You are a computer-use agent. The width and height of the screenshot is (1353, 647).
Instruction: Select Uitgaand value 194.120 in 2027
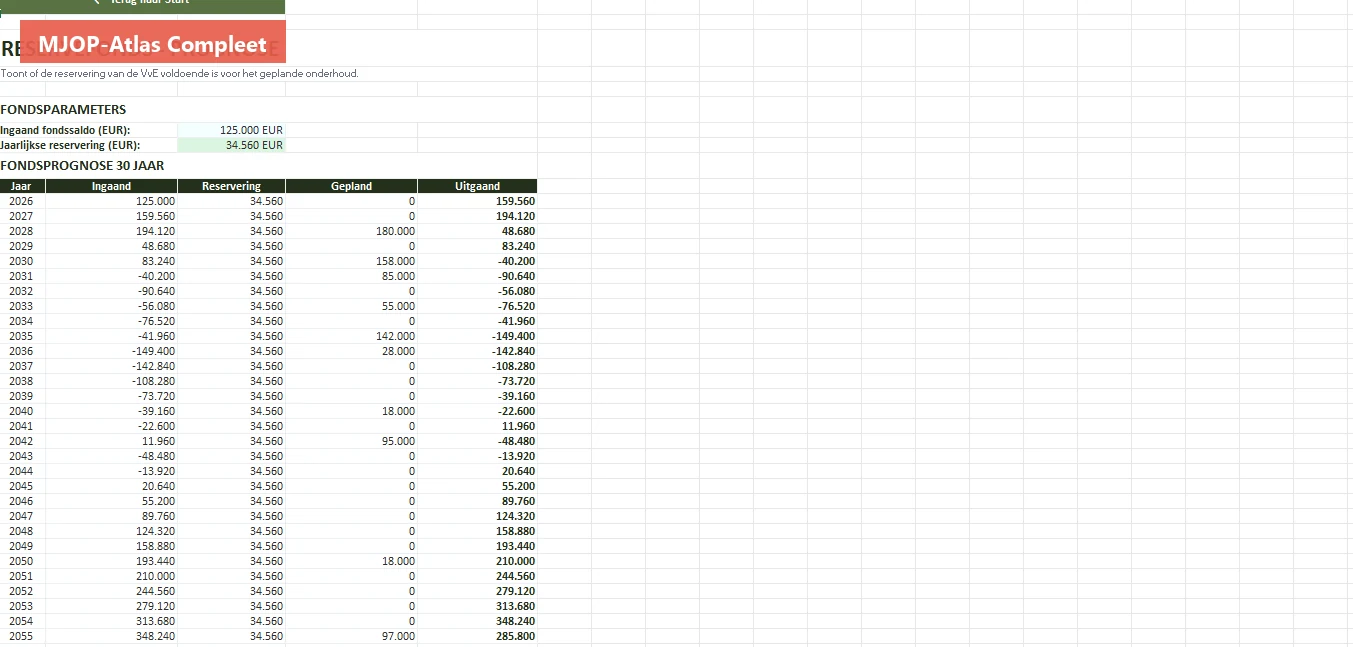(x=477, y=216)
